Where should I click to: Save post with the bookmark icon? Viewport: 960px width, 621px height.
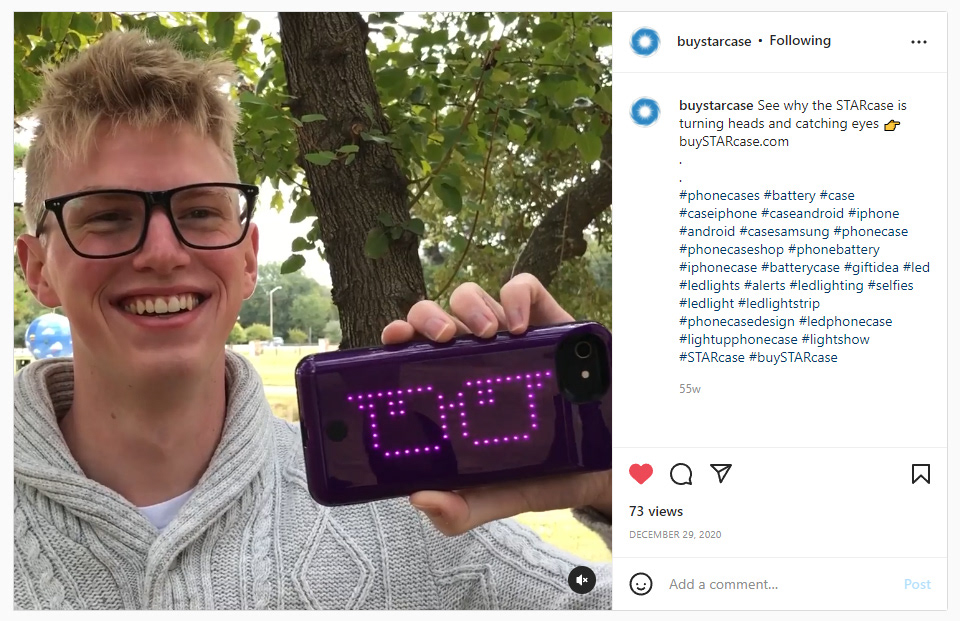[920, 474]
